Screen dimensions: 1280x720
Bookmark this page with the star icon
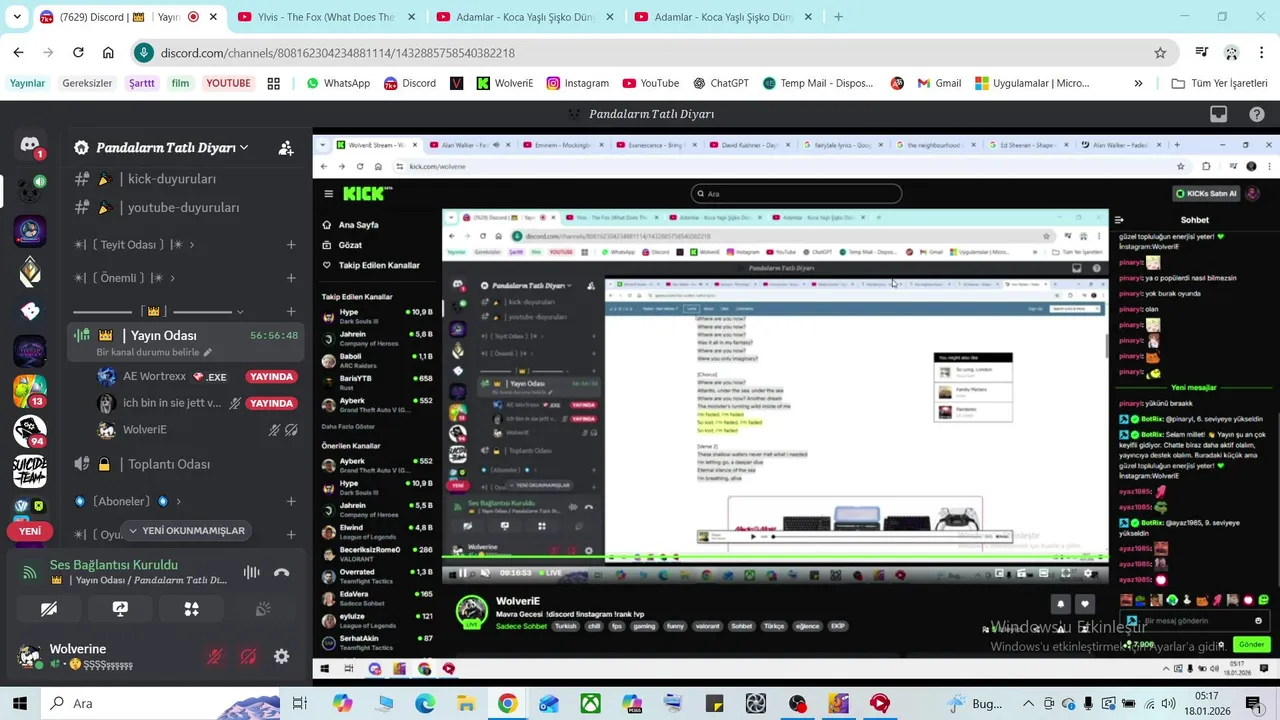tap(1160, 53)
